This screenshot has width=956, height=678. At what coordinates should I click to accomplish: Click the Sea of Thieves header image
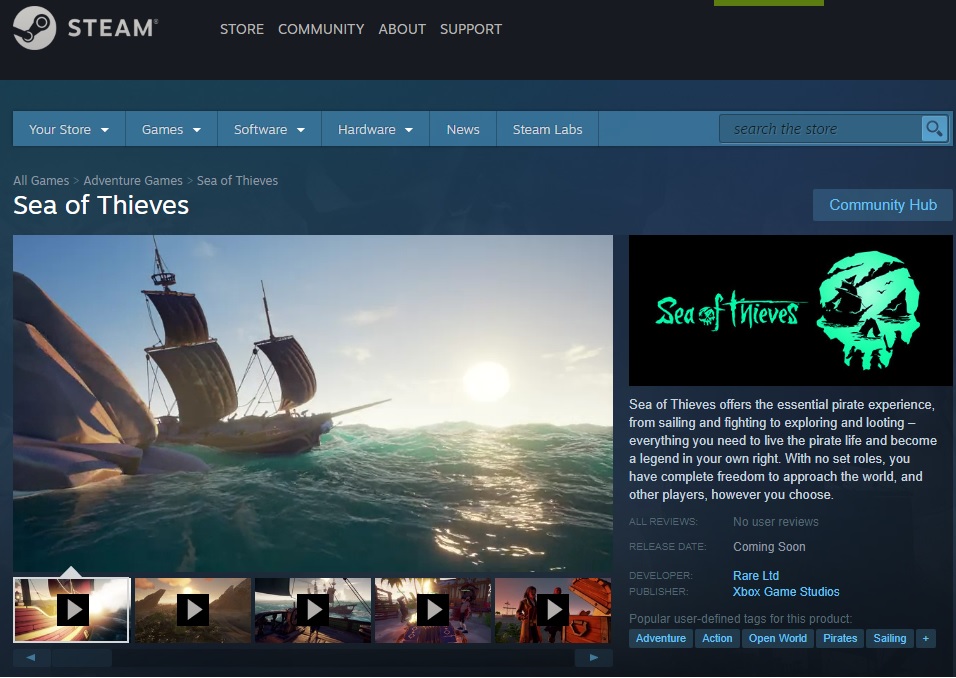pyautogui.click(x=790, y=310)
